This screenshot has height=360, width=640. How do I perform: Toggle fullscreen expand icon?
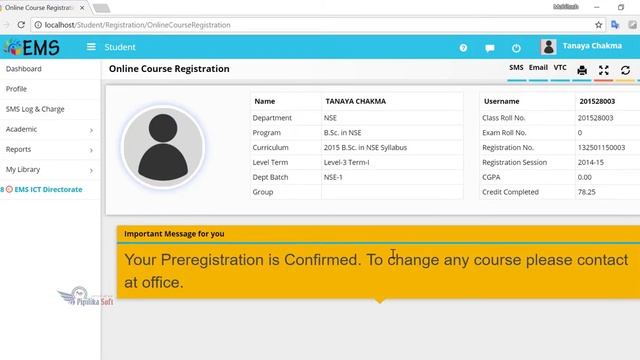[604, 70]
